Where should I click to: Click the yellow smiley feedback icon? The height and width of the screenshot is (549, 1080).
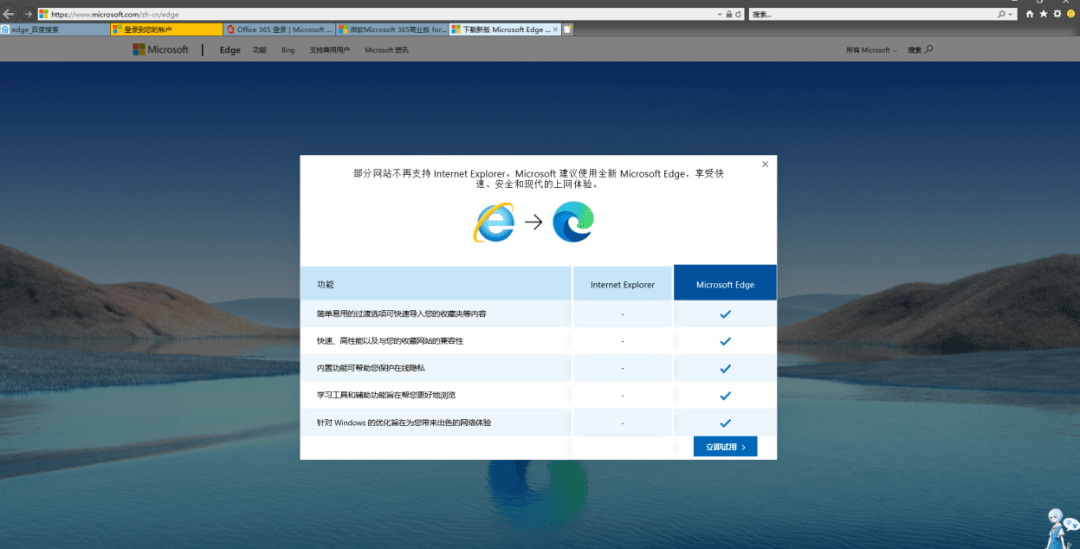tap(1071, 14)
